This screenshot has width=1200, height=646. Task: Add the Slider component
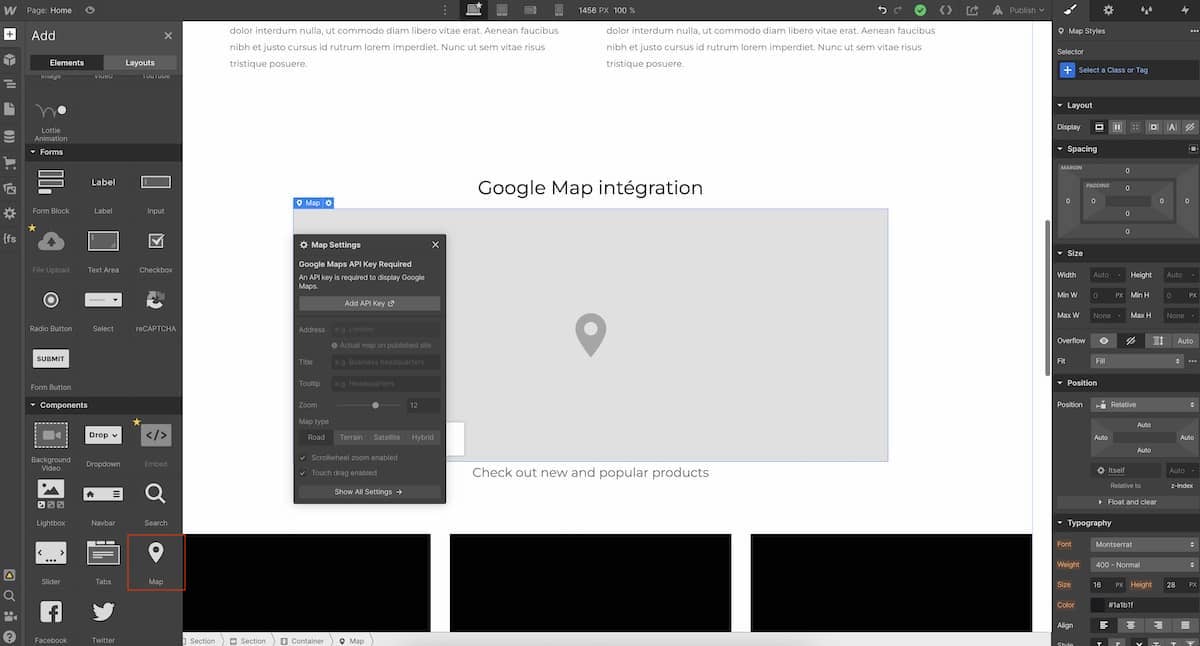[51, 561]
